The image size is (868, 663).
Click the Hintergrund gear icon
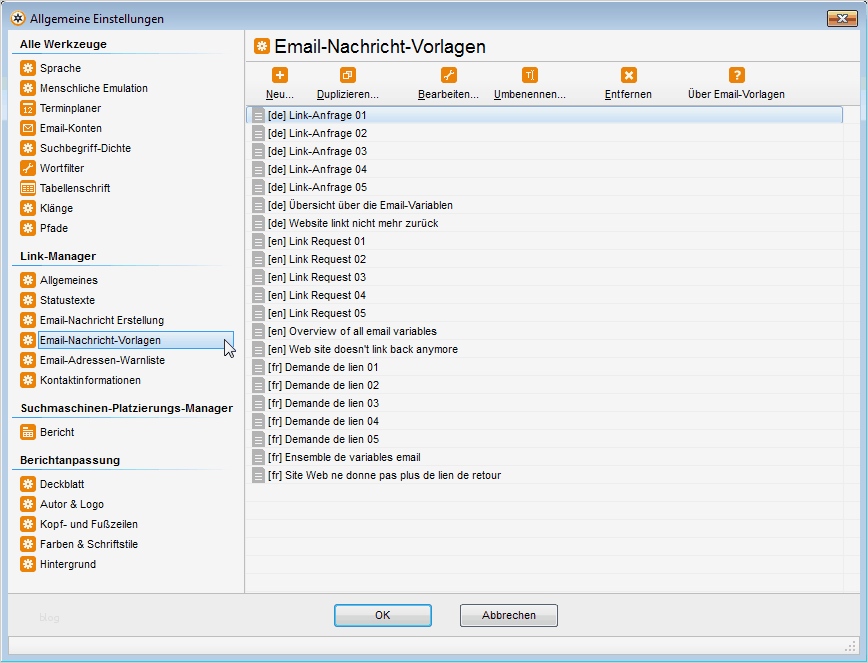tap(28, 564)
